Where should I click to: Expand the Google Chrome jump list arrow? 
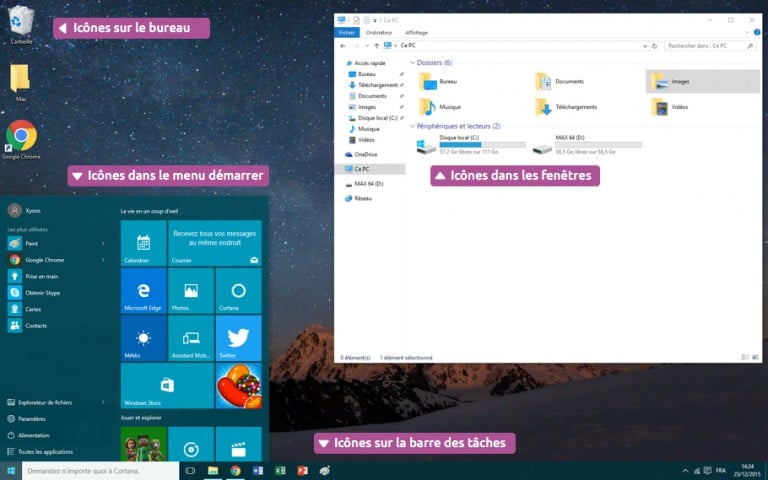tap(103, 260)
